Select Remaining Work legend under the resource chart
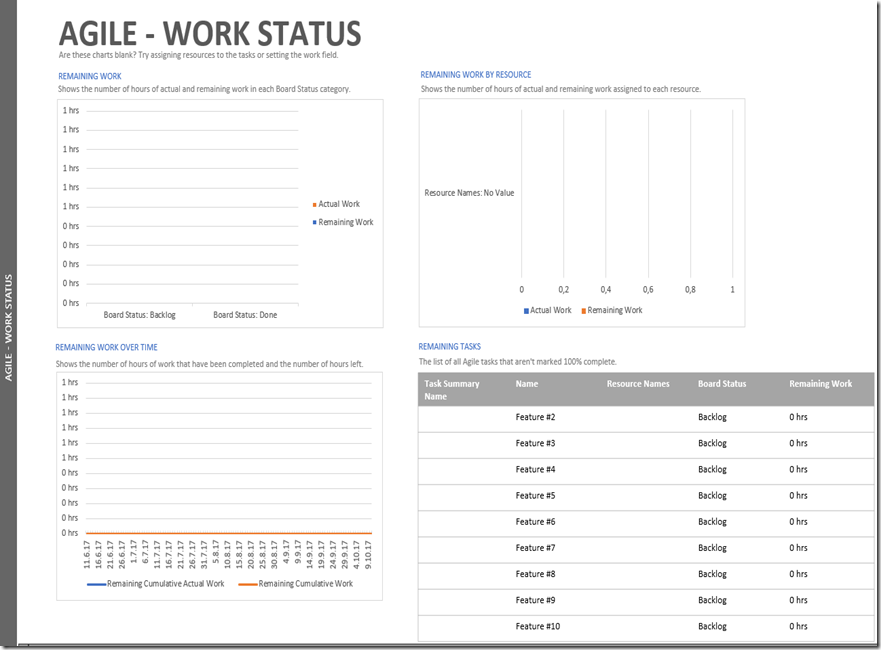The height and width of the screenshot is (650, 881). 614,310
